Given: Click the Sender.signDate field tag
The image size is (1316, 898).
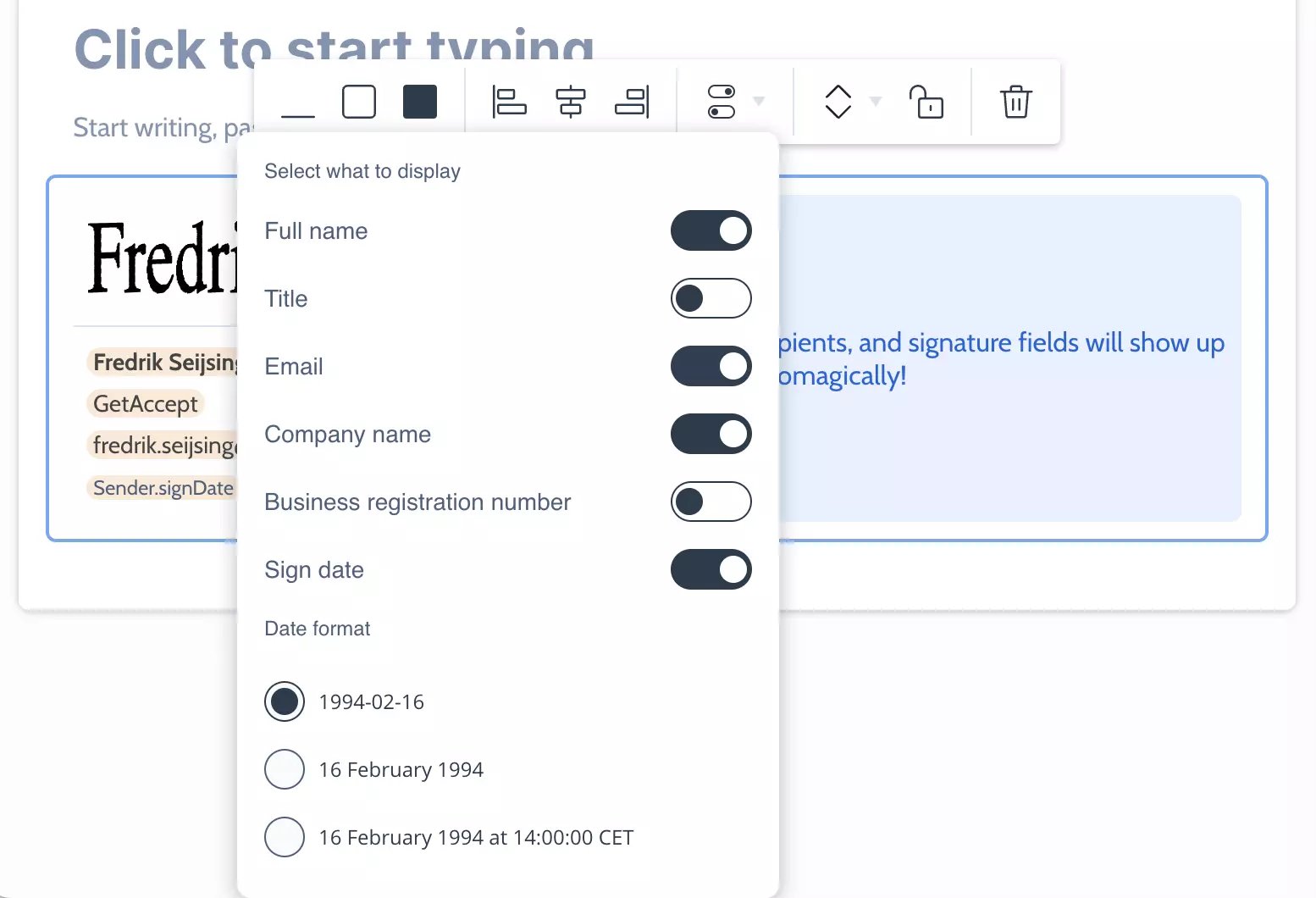Looking at the screenshot, I should [163, 488].
